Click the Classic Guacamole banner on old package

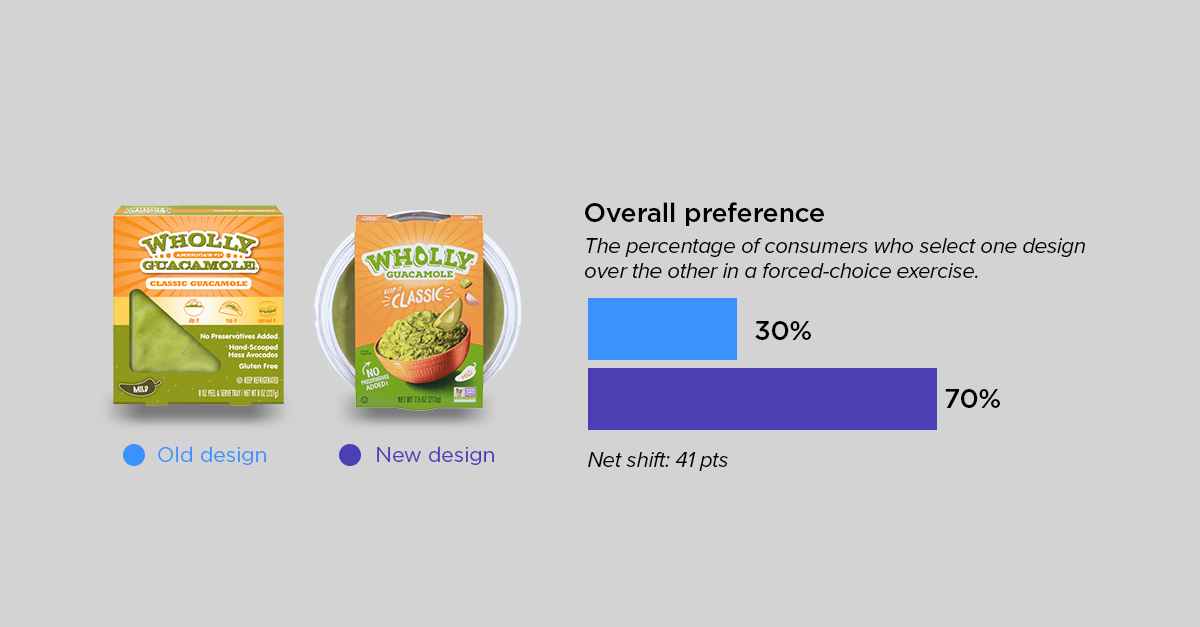point(200,284)
